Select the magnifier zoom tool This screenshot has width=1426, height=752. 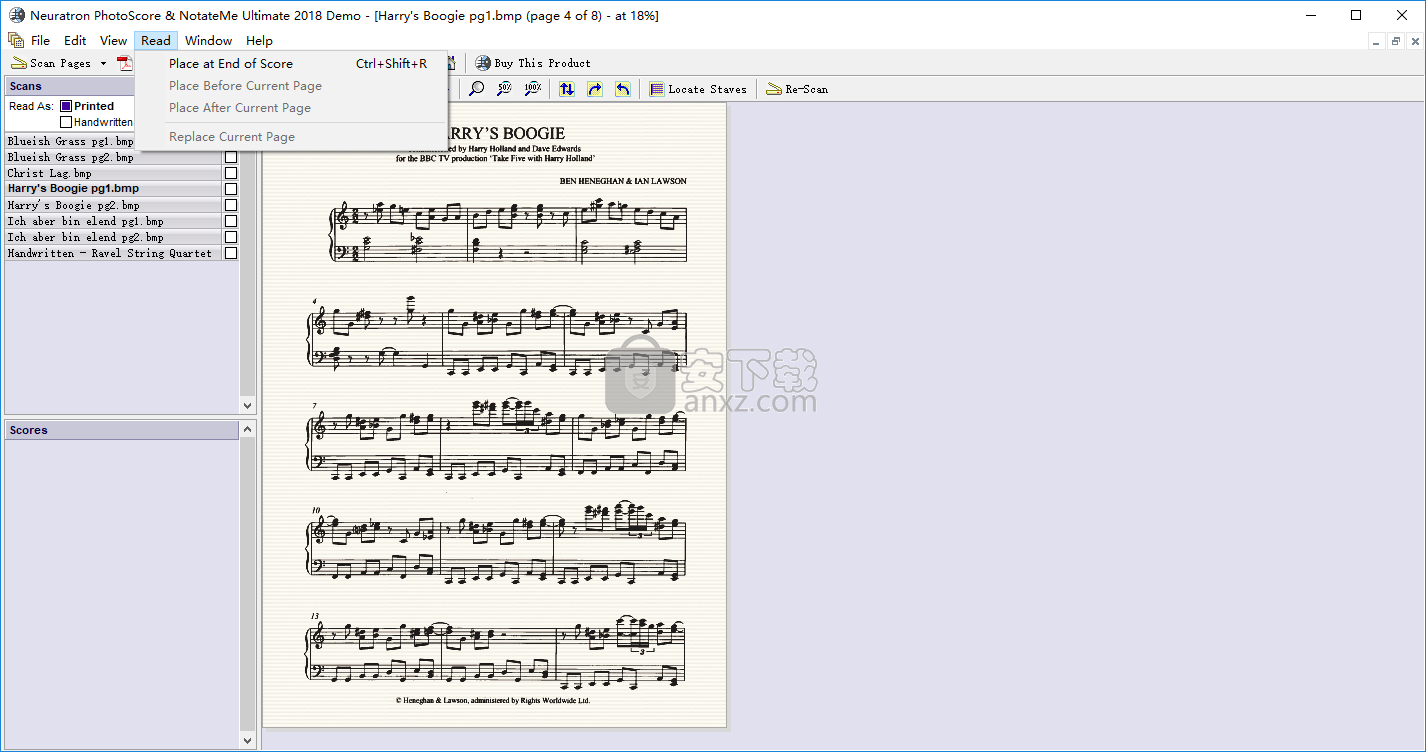pyautogui.click(x=477, y=89)
